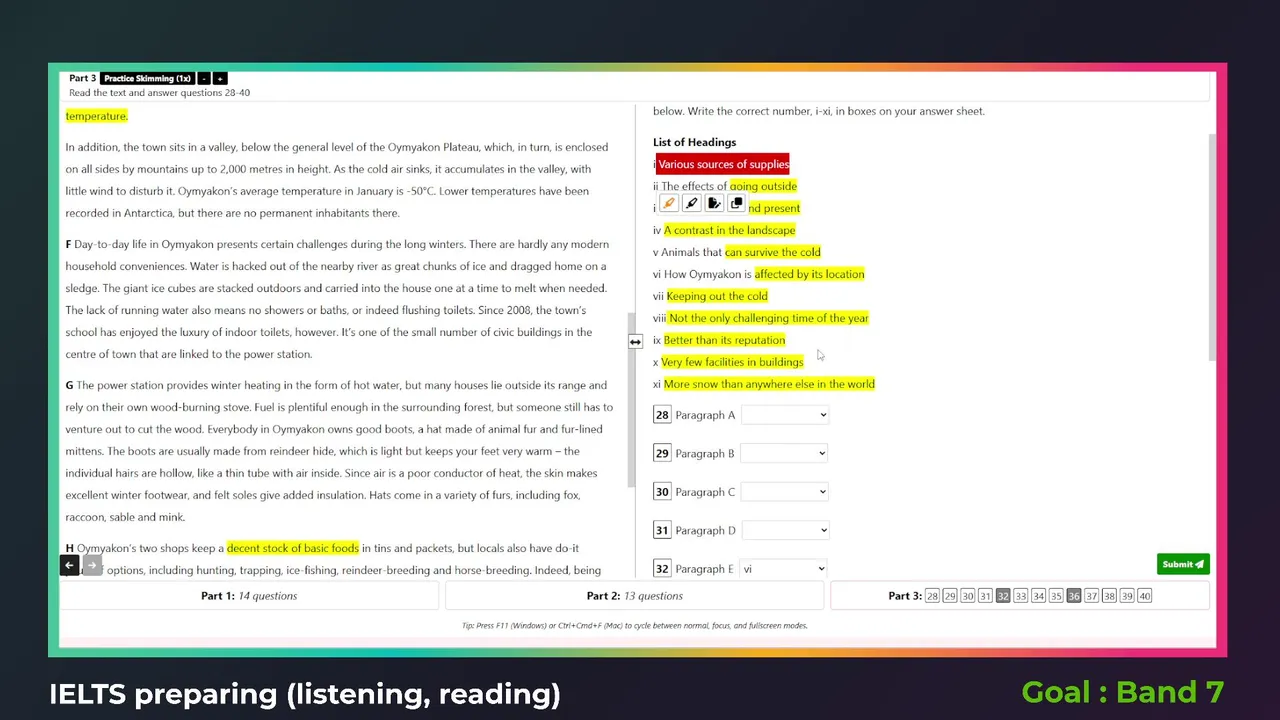Click heading 'Keeping out the cold'

click(x=717, y=296)
